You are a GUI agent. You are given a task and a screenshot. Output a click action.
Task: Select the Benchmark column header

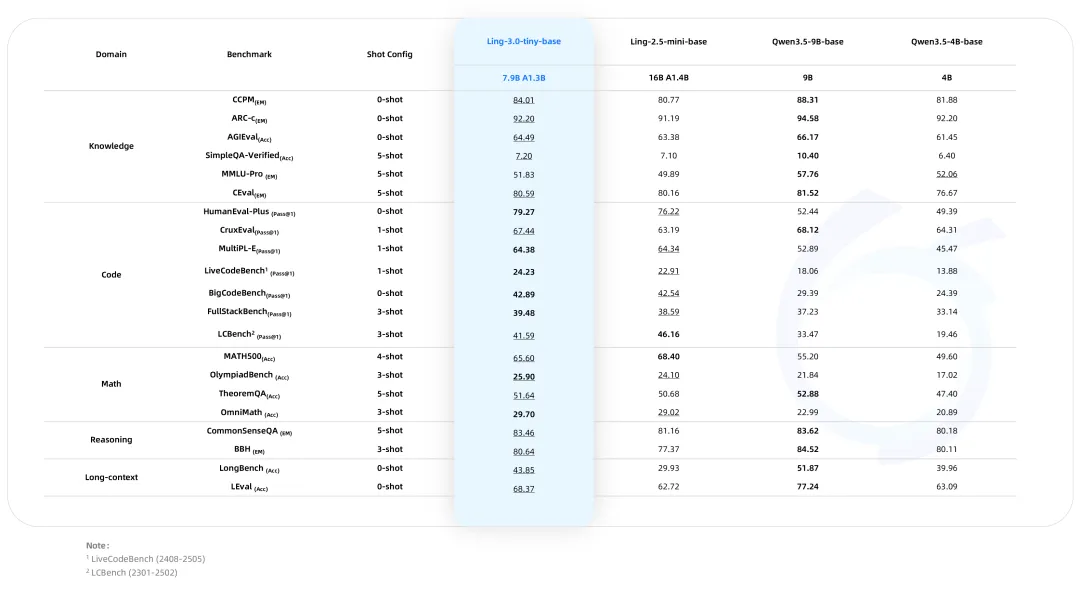point(249,54)
